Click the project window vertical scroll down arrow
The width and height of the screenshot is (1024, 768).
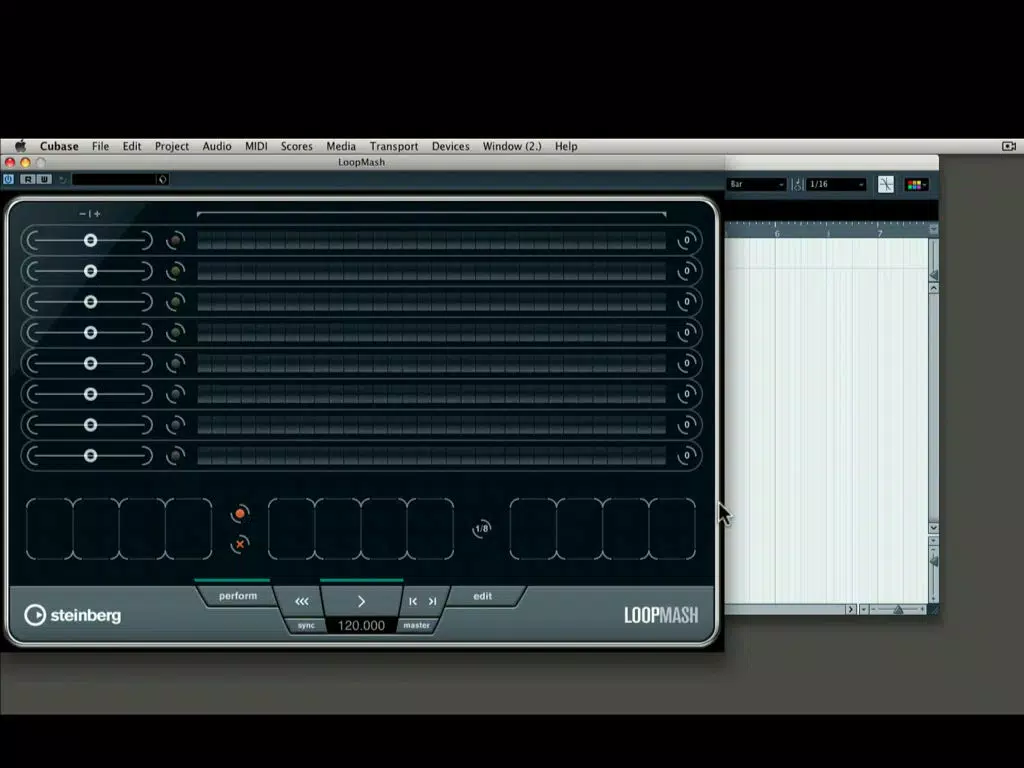(x=933, y=528)
